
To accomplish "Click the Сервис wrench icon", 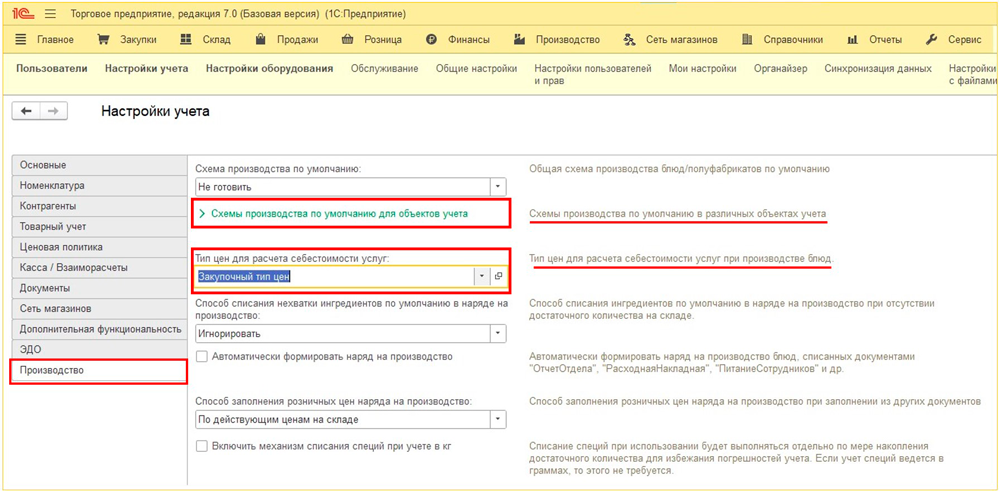I will point(931,40).
